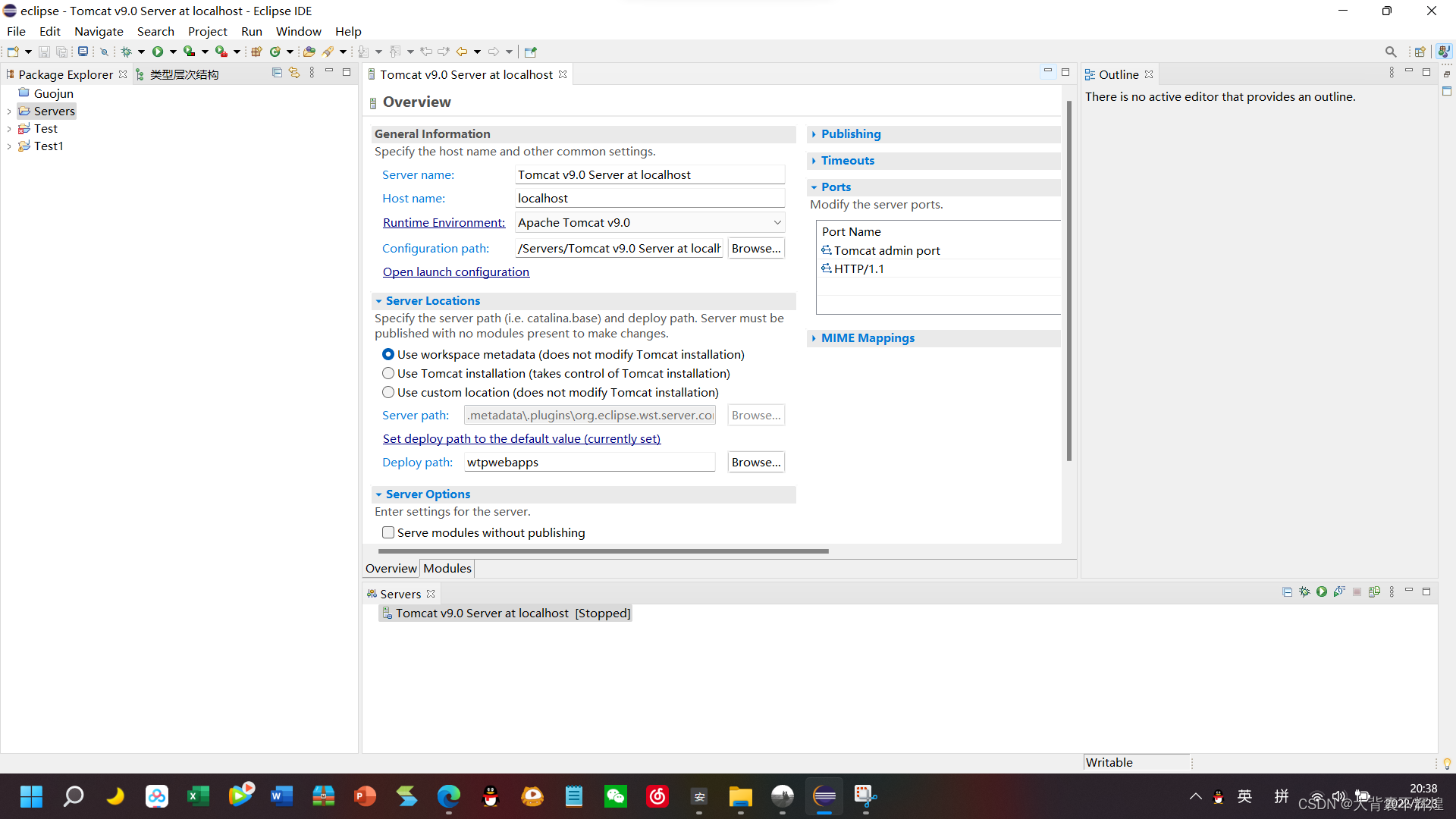Screen dimensions: 1456x819
Task: Start the server using Servers view play icon
Action: point(1322,591)
